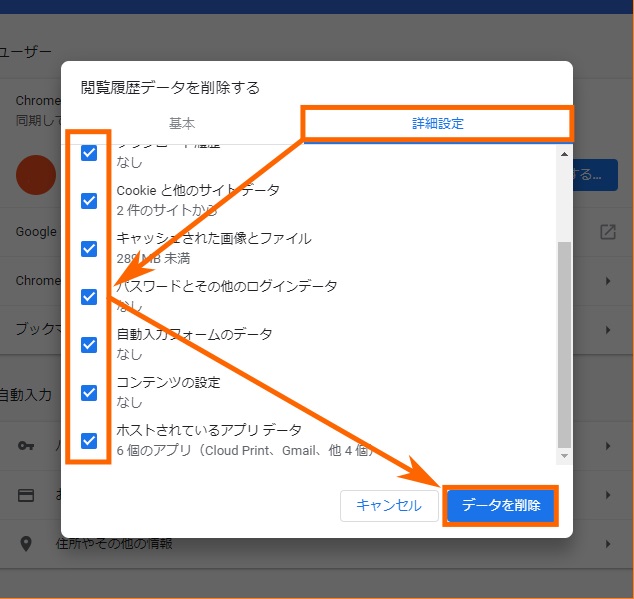Click the データを削除 button
Image resolution: width=634 pixels, height=599 pixels.
tap(501, 506)
